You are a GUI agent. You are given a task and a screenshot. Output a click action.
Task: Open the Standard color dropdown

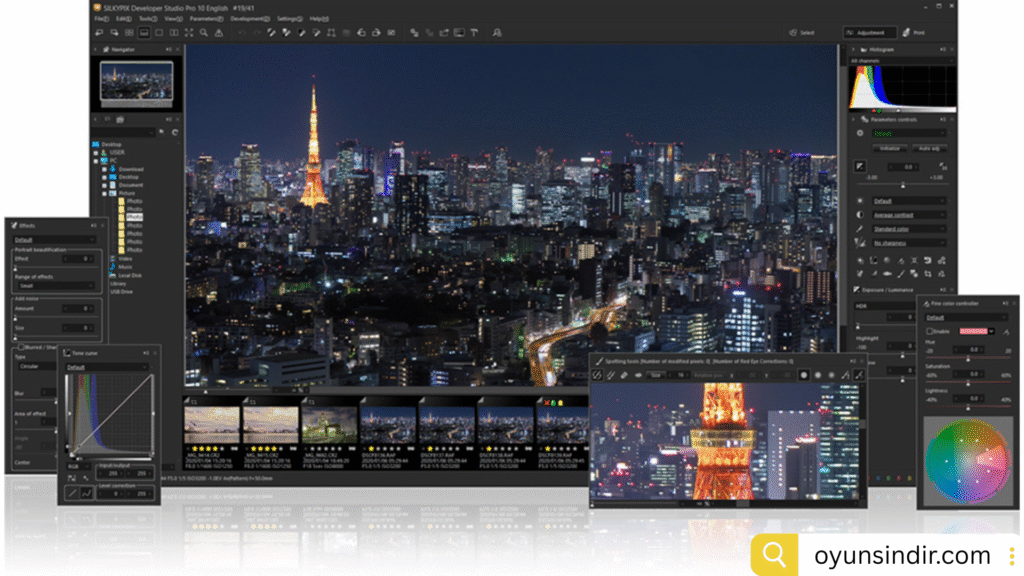pos(908,229)
